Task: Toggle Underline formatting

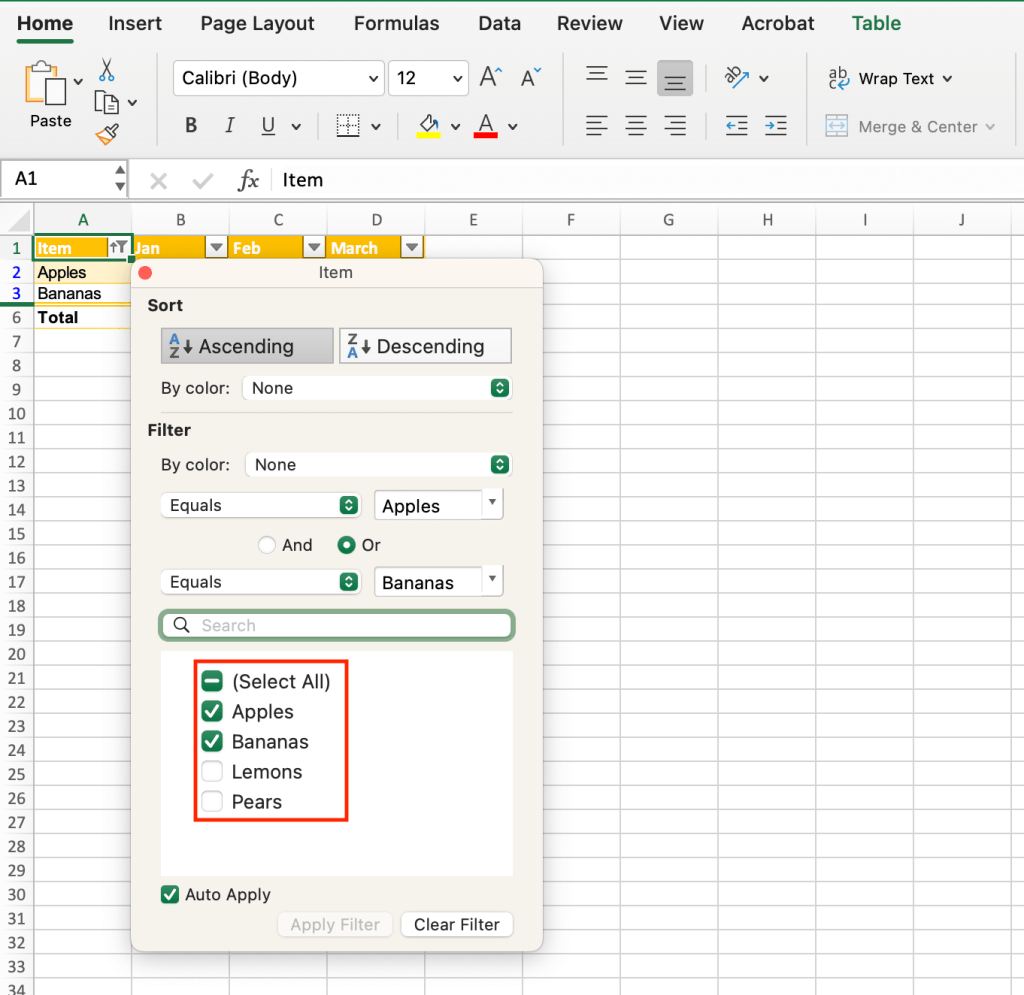Action: pos(268,125)
